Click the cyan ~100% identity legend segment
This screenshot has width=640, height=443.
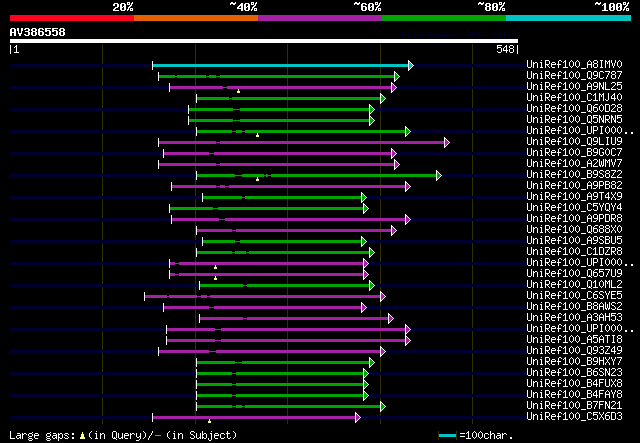click(569, 18)
